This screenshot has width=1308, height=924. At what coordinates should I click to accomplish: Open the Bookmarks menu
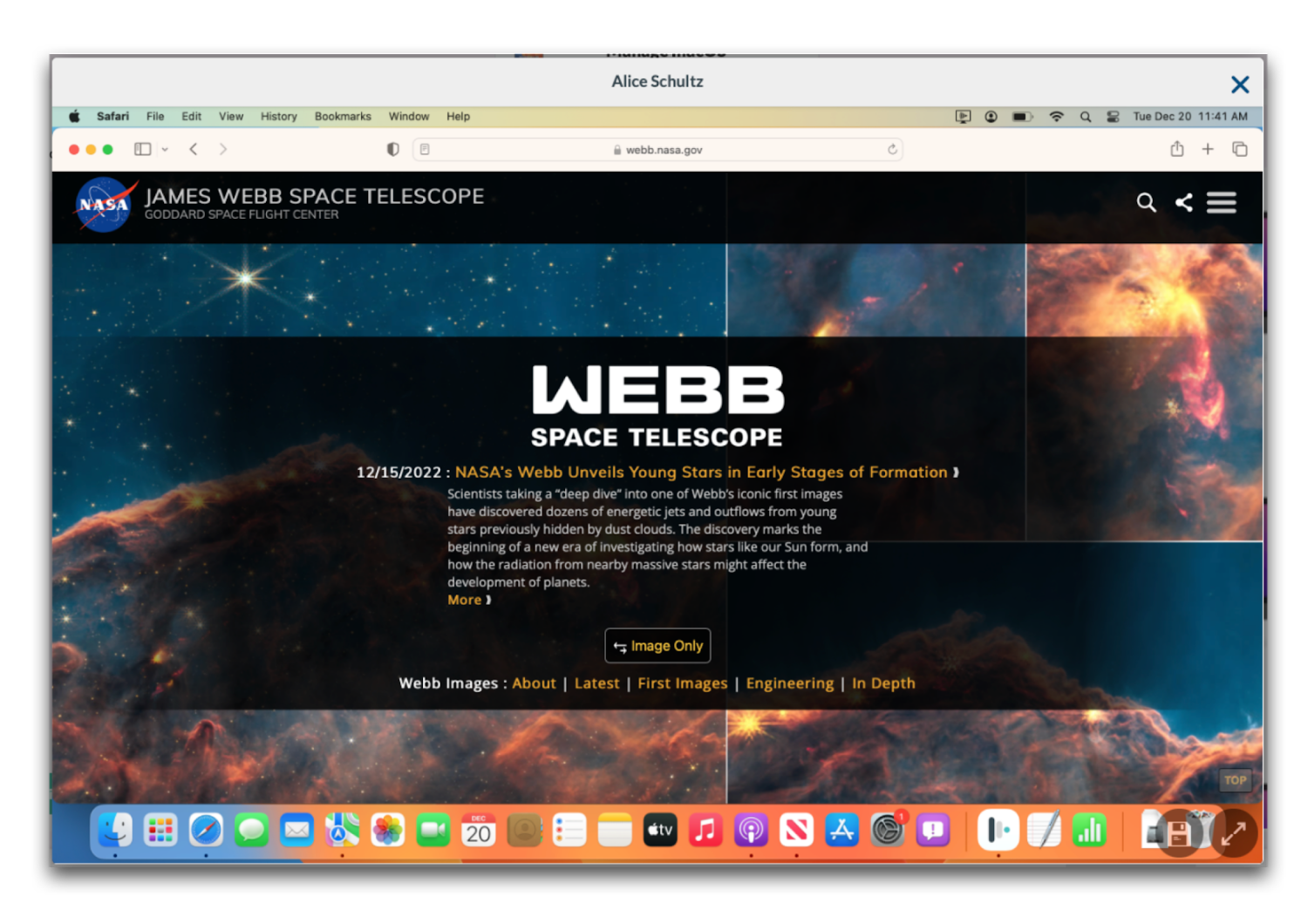pyautogui.click(x=343, y=116)
